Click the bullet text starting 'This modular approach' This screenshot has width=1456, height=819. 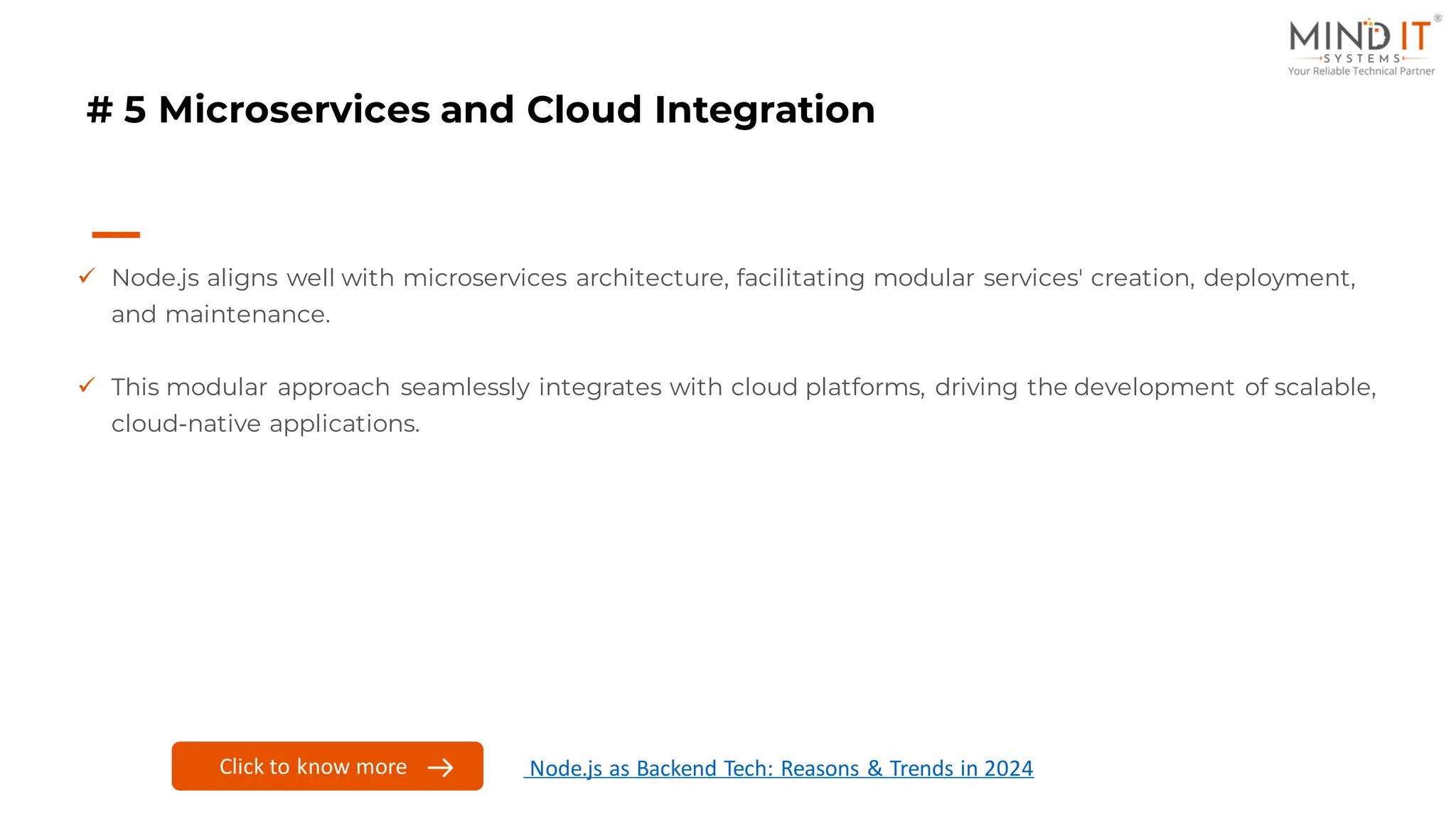click(744, 405)
